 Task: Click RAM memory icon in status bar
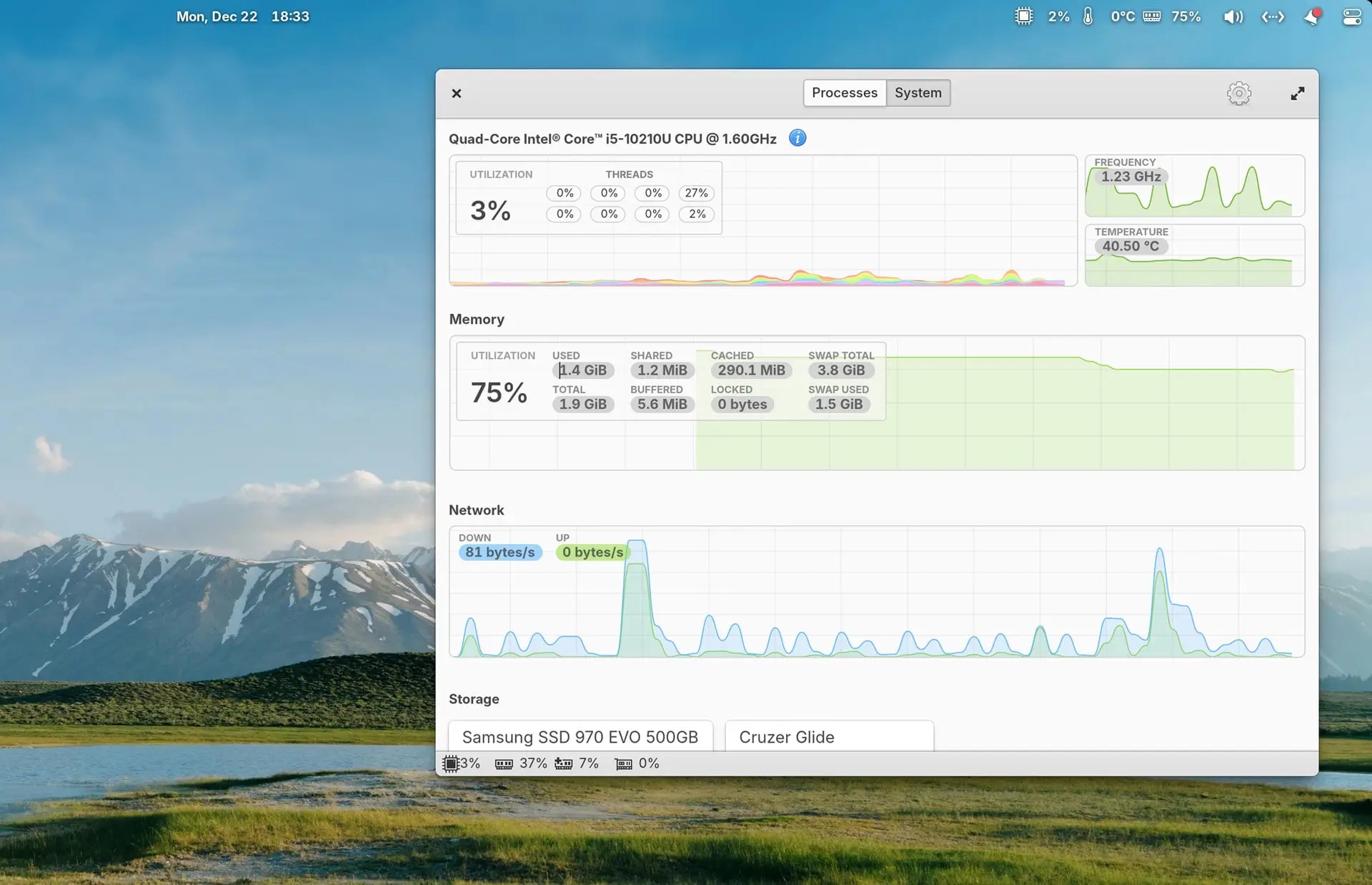(504, 763)
